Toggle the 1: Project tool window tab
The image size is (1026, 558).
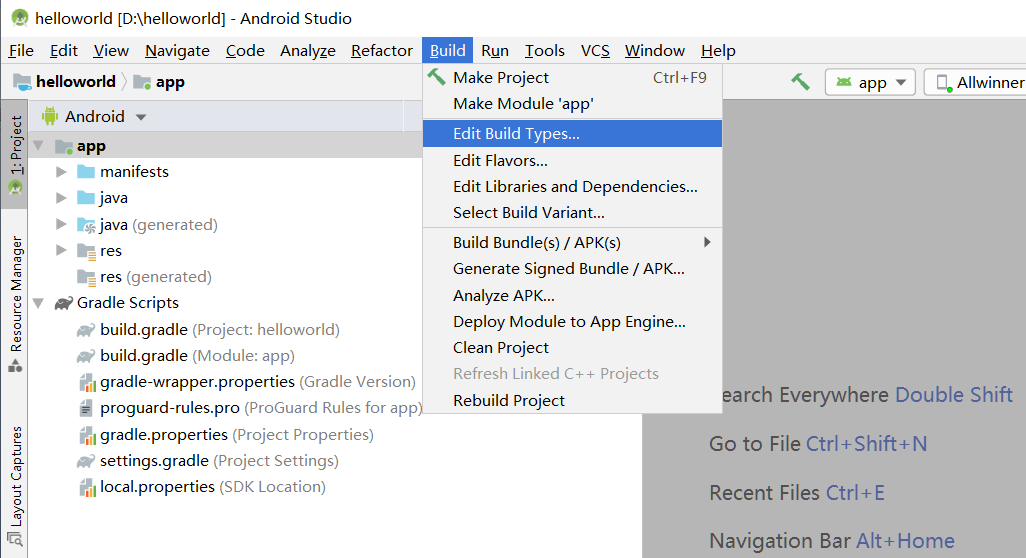14,154
